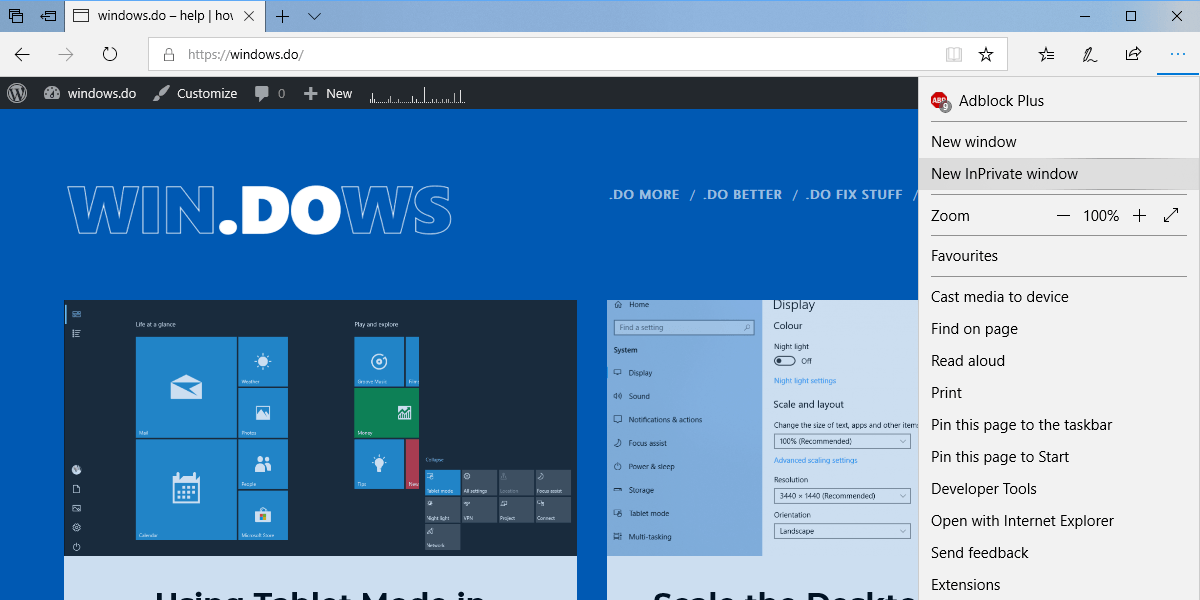Open .DO BETTER navigation link
This screenshot has width=1200, height=600.
point(743,195)
